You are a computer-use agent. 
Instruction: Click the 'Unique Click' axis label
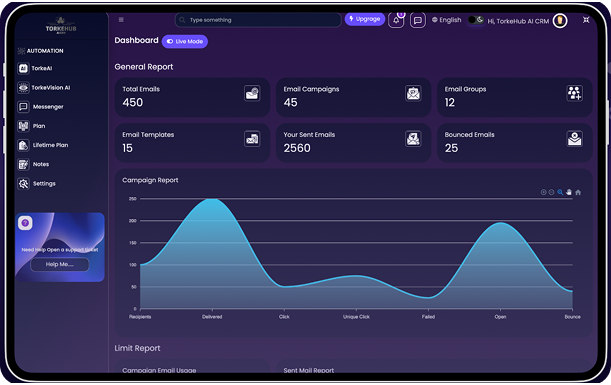356,317
